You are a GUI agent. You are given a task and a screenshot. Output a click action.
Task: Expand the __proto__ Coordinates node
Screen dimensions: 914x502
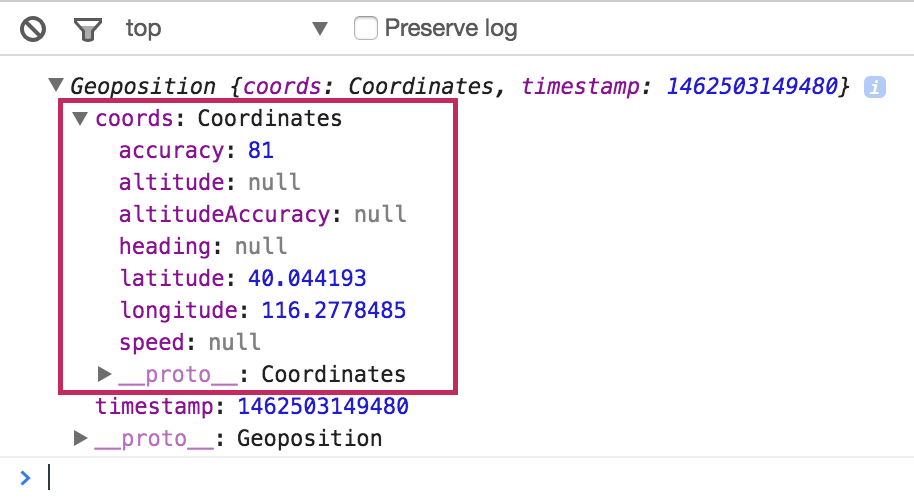(104, 374)
